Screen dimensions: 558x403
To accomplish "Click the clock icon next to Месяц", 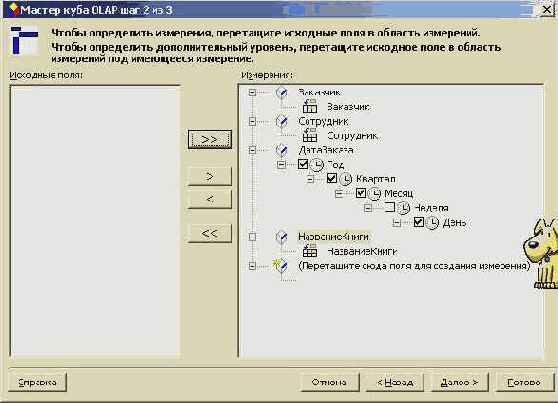I will tap(374, 193).
